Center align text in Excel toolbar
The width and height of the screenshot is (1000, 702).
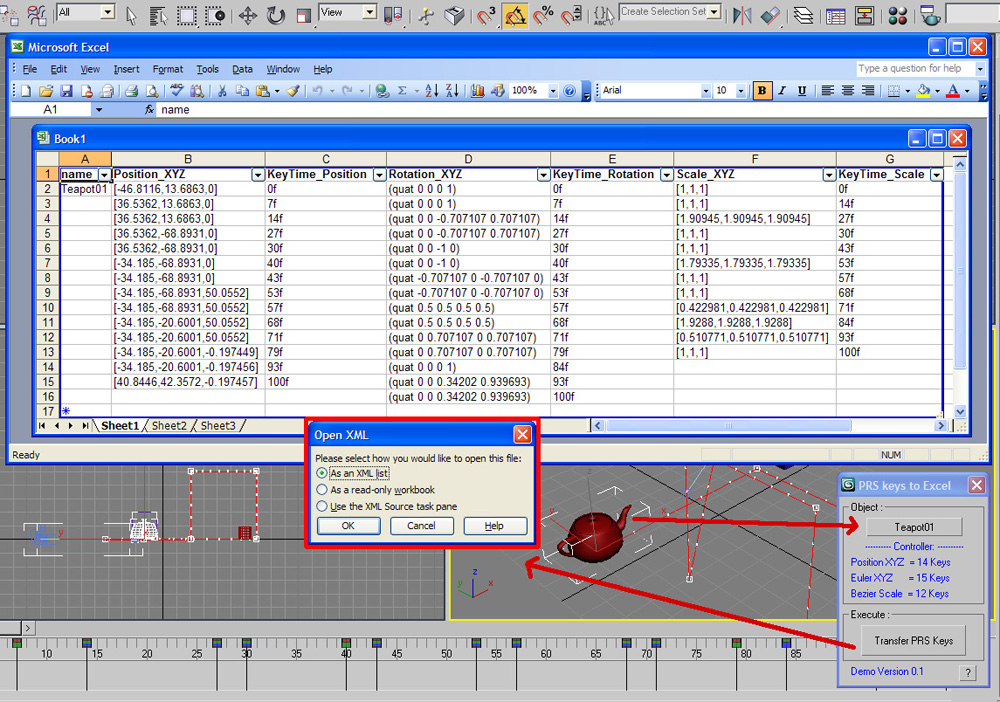pos(848,91)
